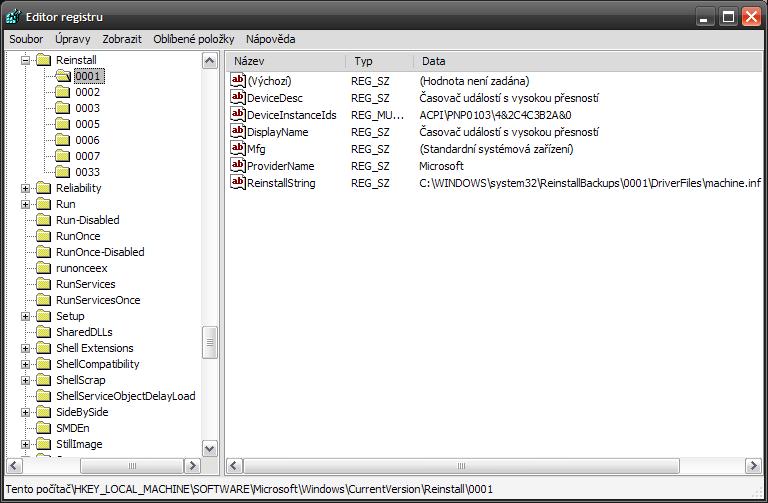This screenshot has height=503, width=768.
Task: Click the tree pane vertical scrollbar thumb
Action: click(210, 342)
